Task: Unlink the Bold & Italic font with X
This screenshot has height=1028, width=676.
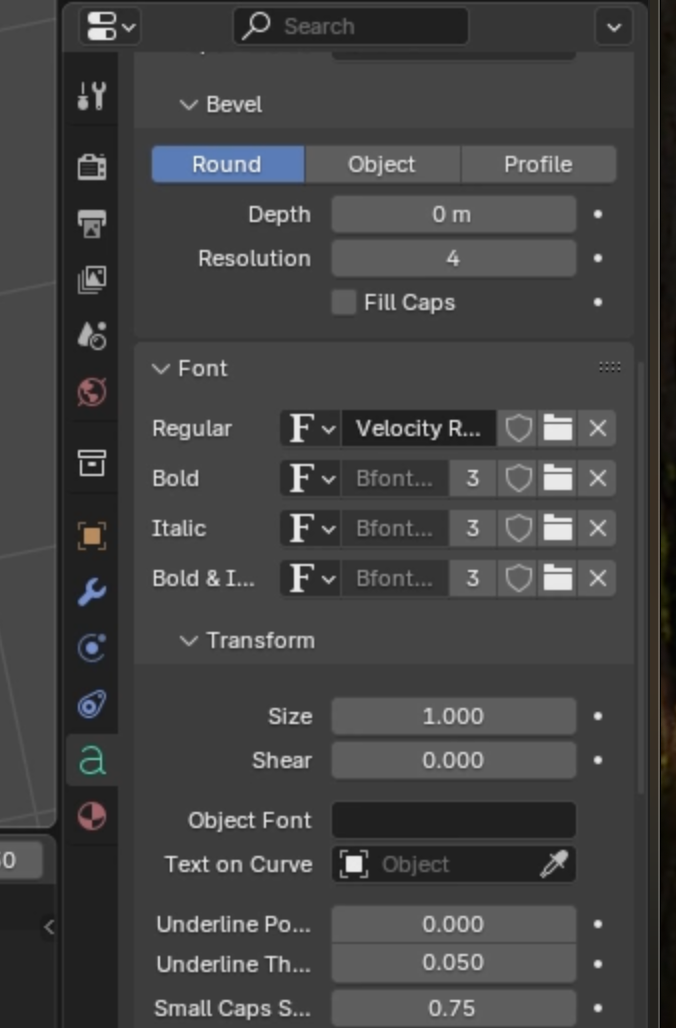Action: [x=597, y=578]
